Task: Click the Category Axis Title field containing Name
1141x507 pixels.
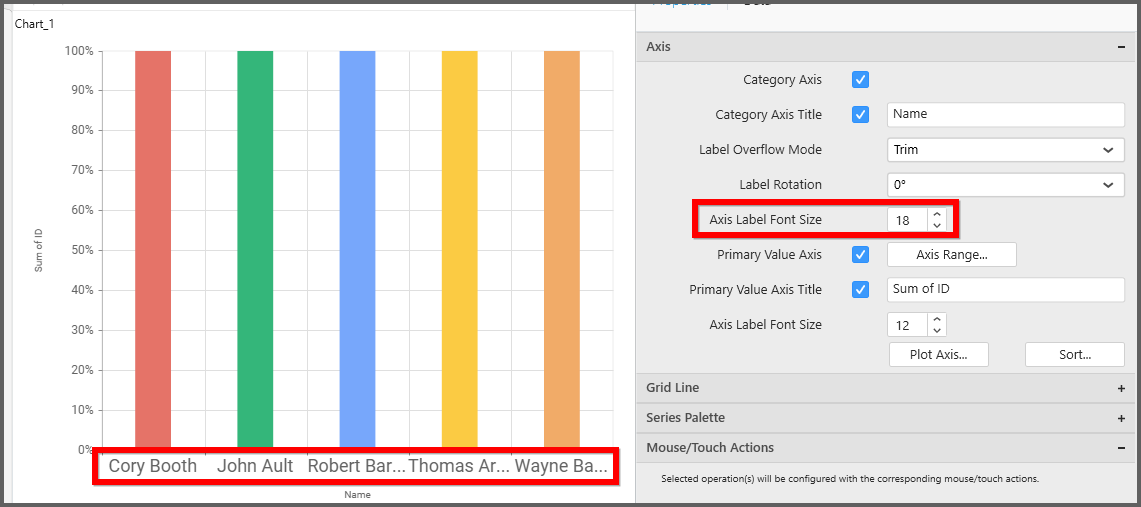Action: click(1005, 115)
